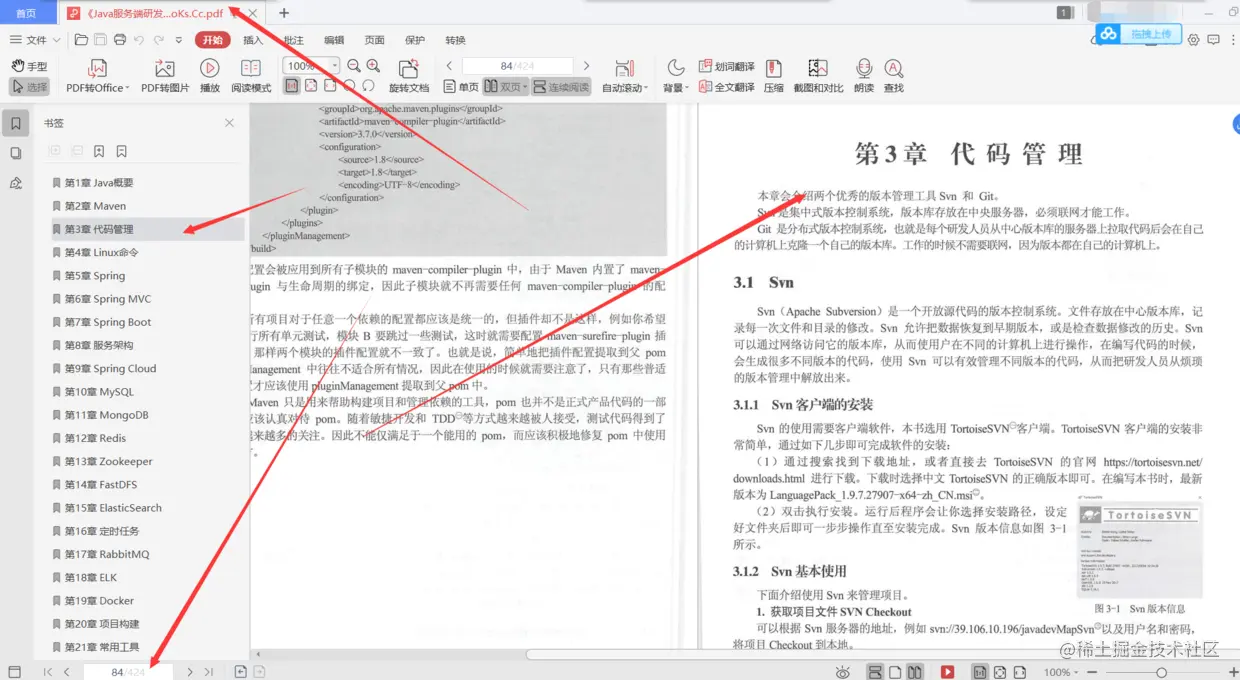Compress the PDF (压缩)

click(x=773, y=76)
